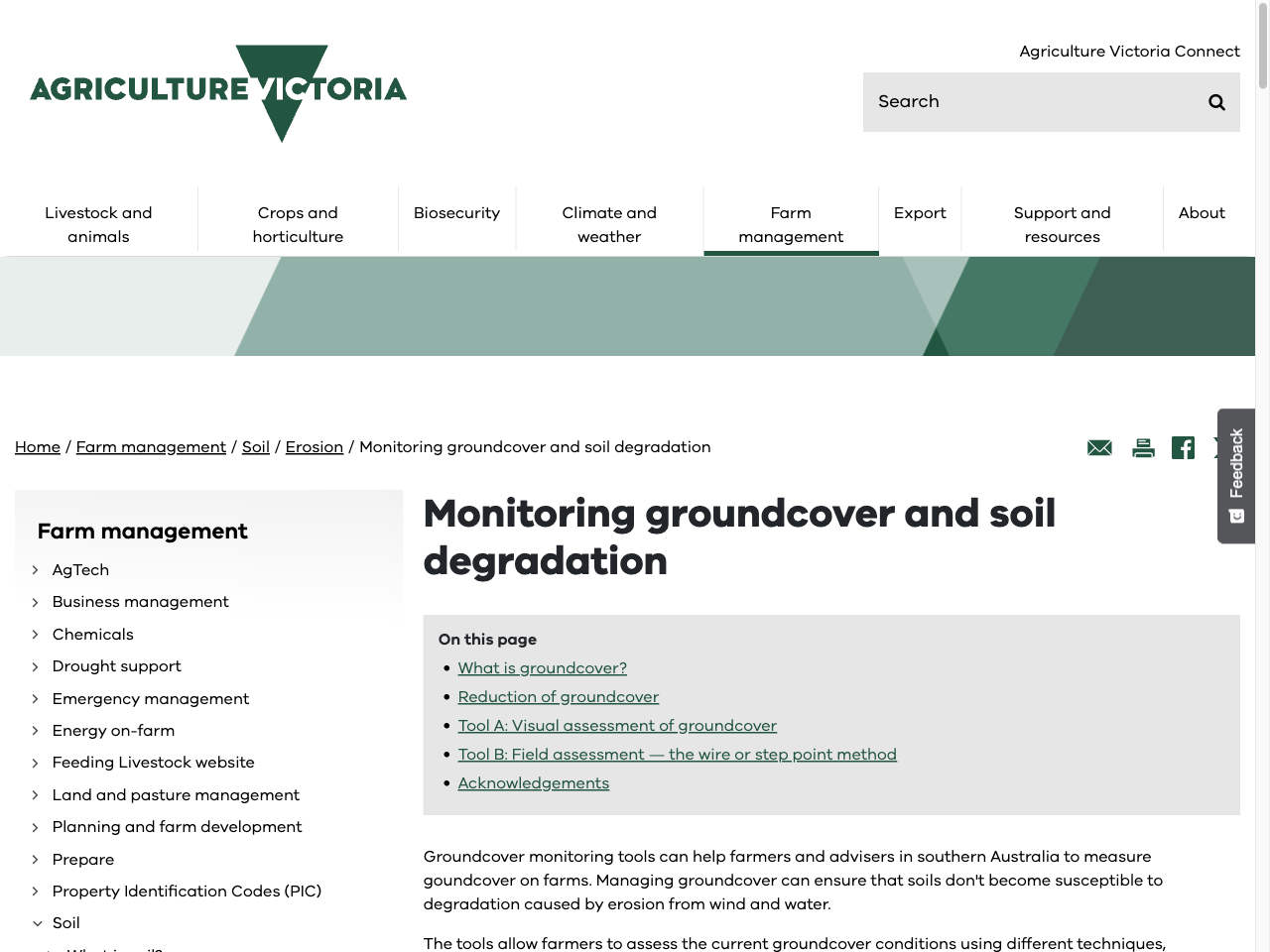Navigate to Home via the breadcrumb
The width and height of the screenshot is (1270, 952).
click(37, 447)
